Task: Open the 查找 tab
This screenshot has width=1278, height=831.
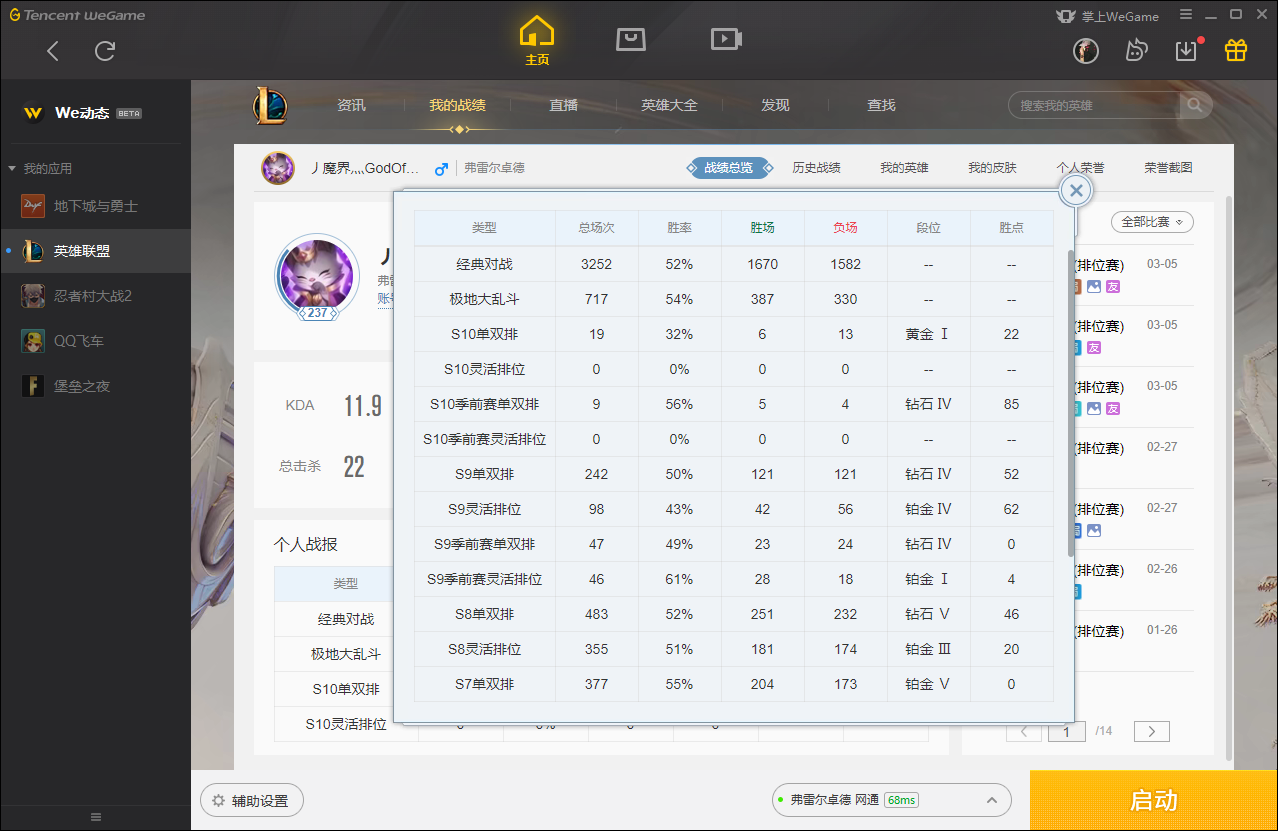Action: click(881, 105)
